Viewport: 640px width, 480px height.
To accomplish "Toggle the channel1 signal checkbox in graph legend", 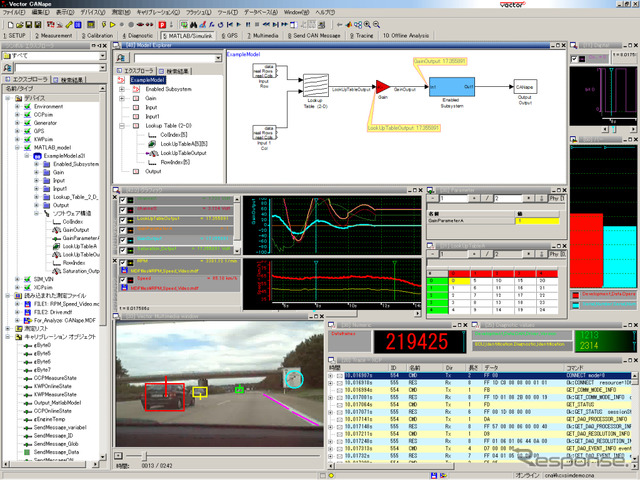I will coord(122,210).
